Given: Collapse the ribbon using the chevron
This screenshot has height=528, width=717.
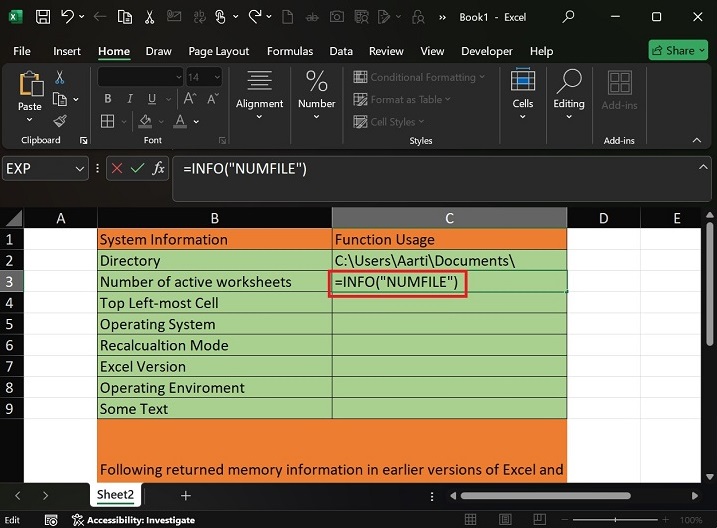Looking at the screenshot, I should [699, 141].
